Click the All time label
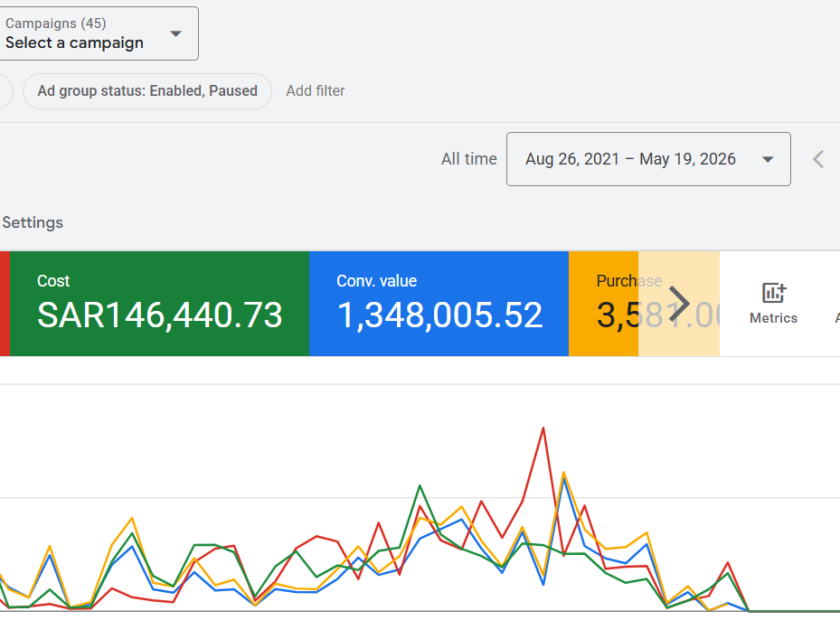 [x=469, y=159]
